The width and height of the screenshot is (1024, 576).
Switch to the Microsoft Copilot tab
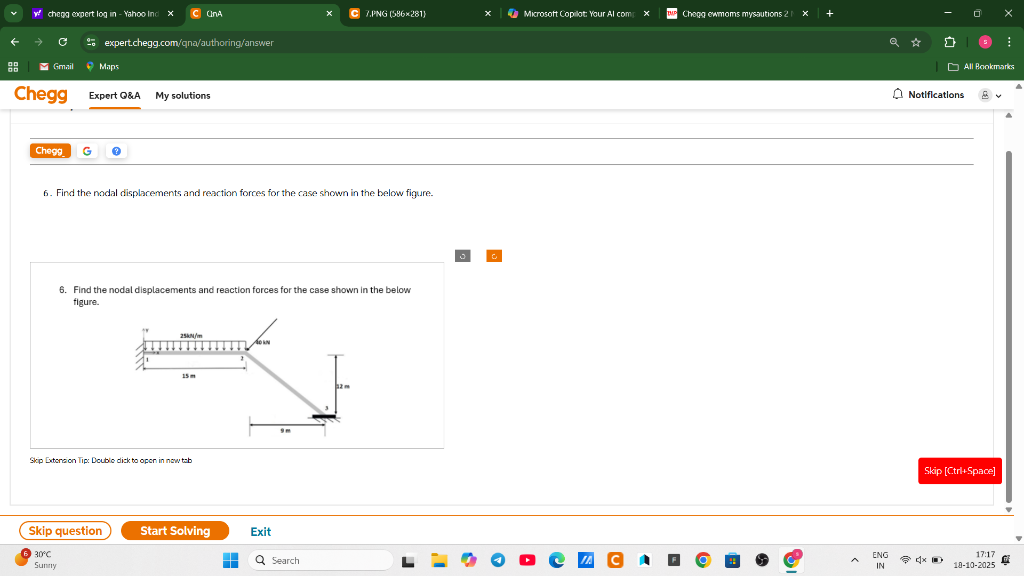(579, 14)
